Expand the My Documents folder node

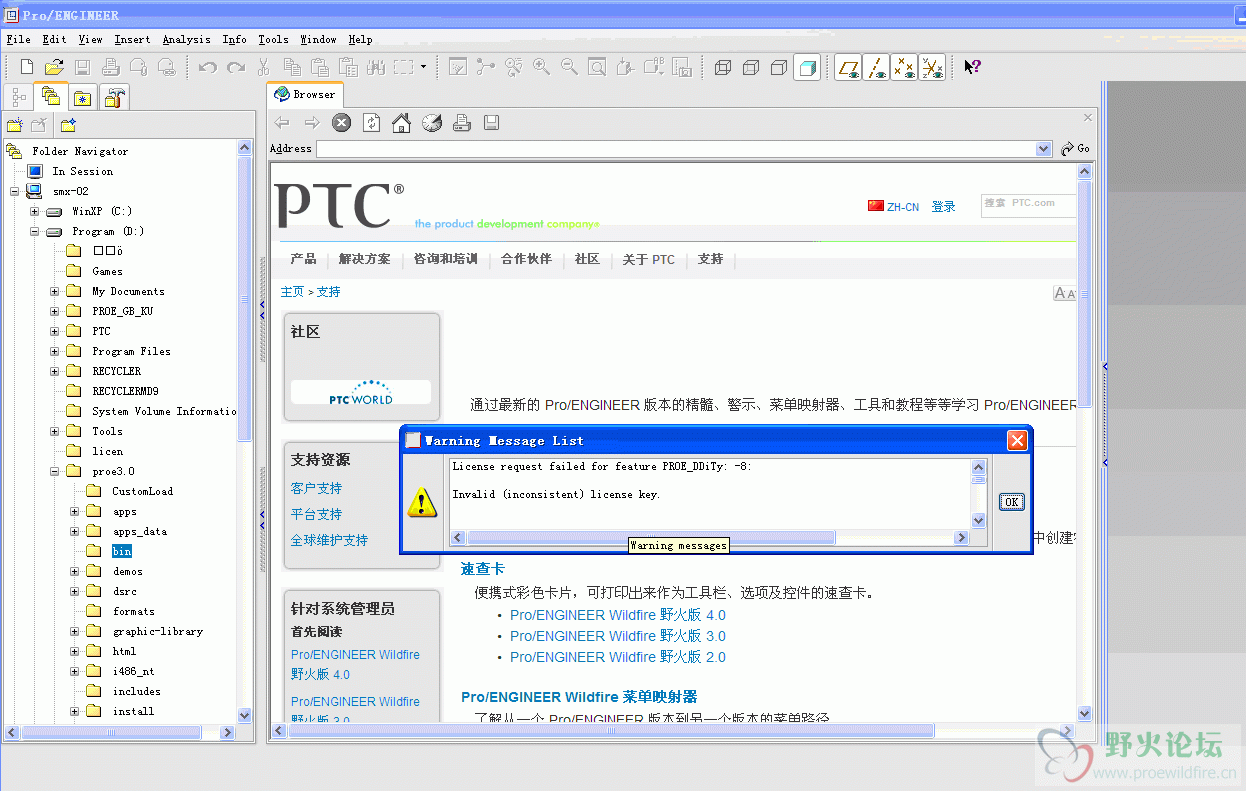[x=55, y=291]
